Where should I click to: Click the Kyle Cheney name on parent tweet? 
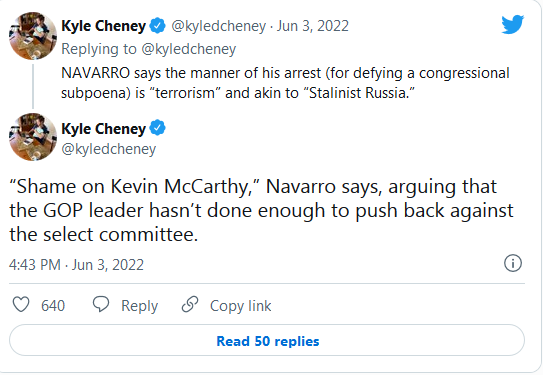click(104, 26)
